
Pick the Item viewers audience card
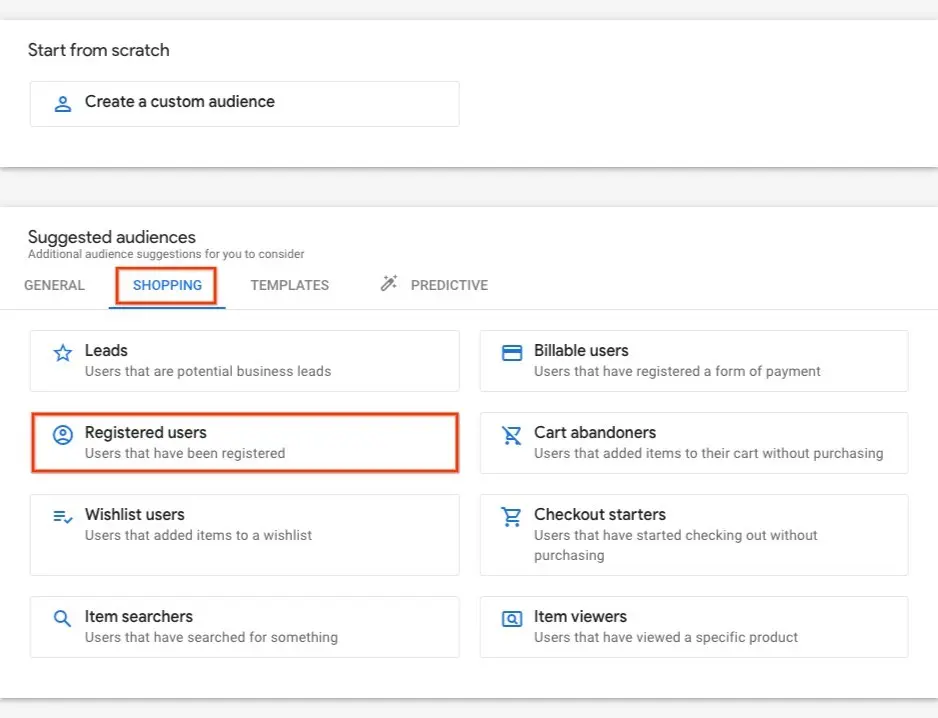694,626
